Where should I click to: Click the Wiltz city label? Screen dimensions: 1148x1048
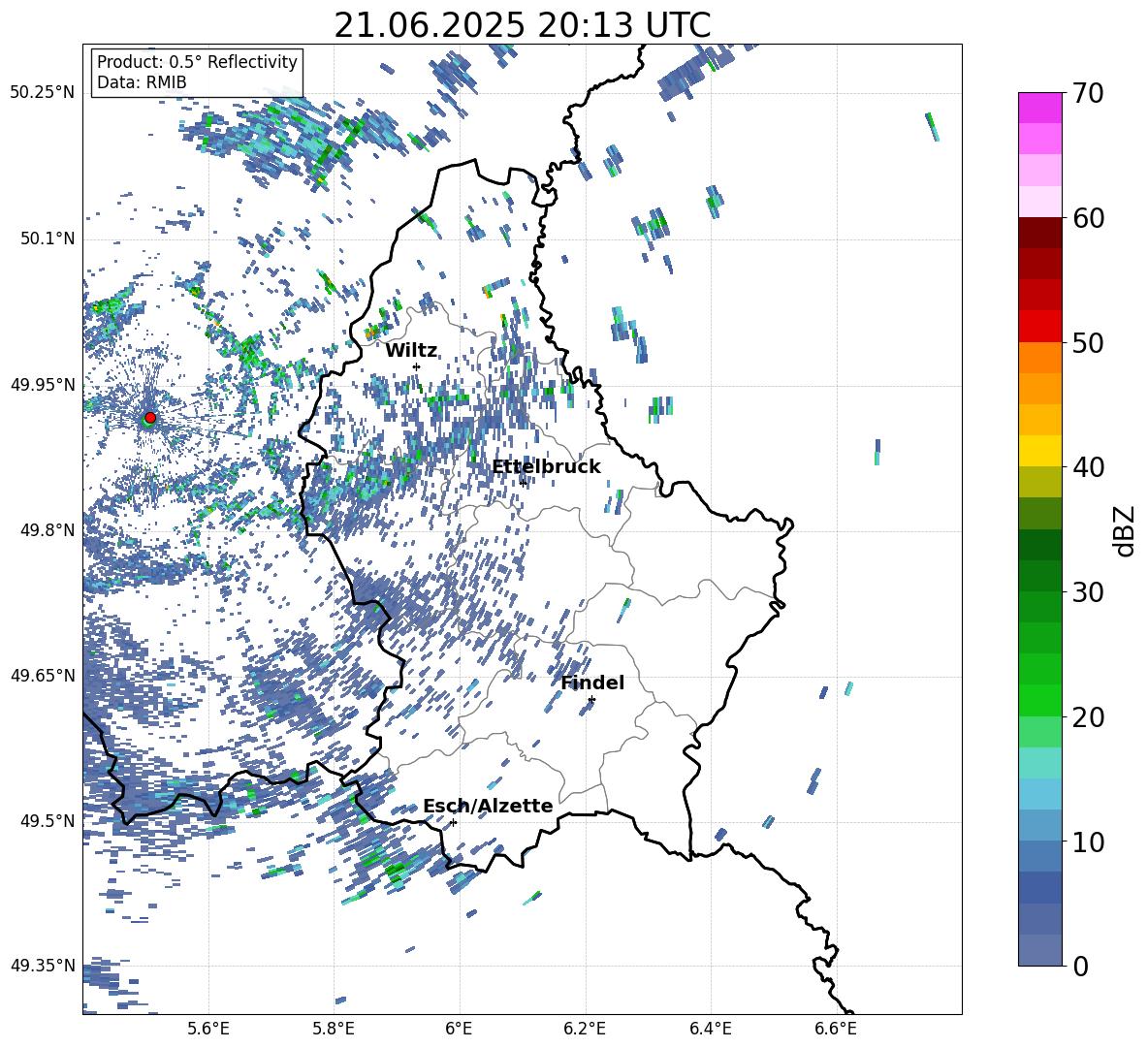coord(411,351)
